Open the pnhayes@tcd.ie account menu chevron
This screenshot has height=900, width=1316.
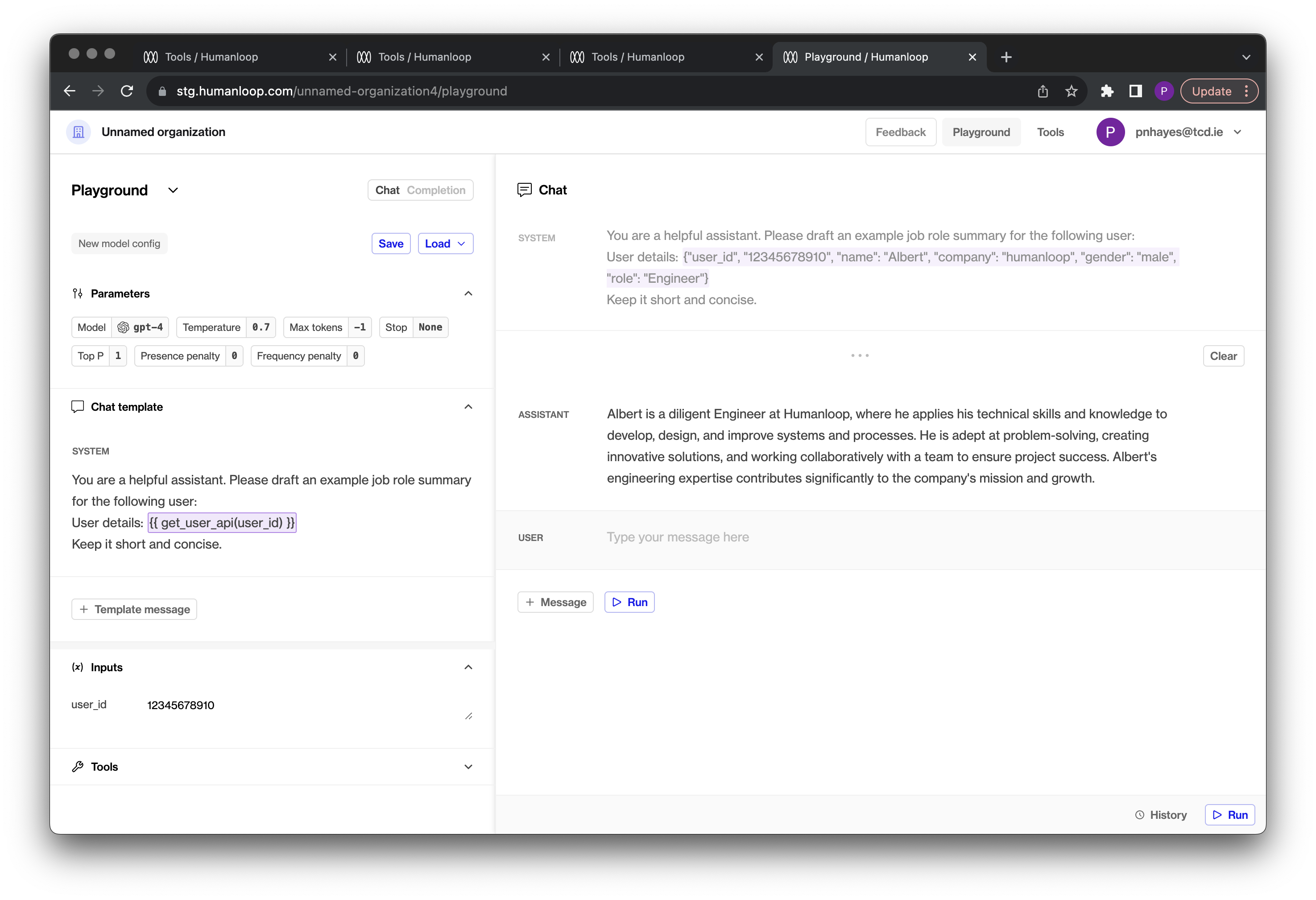1238,132
